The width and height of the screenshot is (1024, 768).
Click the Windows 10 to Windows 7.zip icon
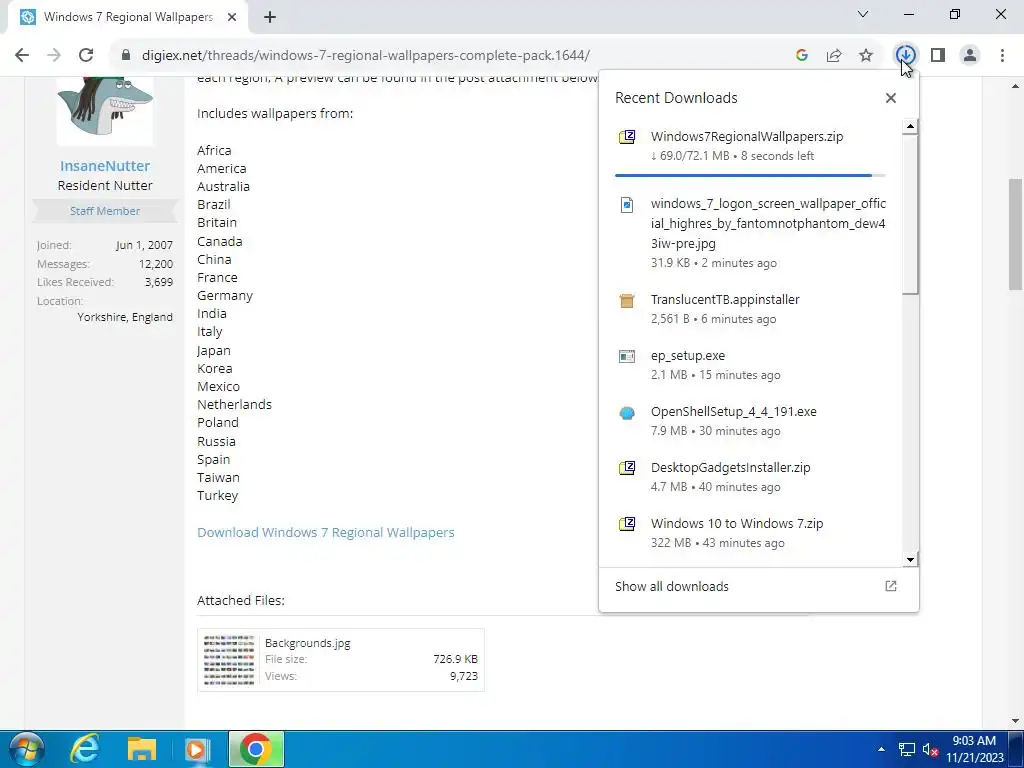(627, 524)
